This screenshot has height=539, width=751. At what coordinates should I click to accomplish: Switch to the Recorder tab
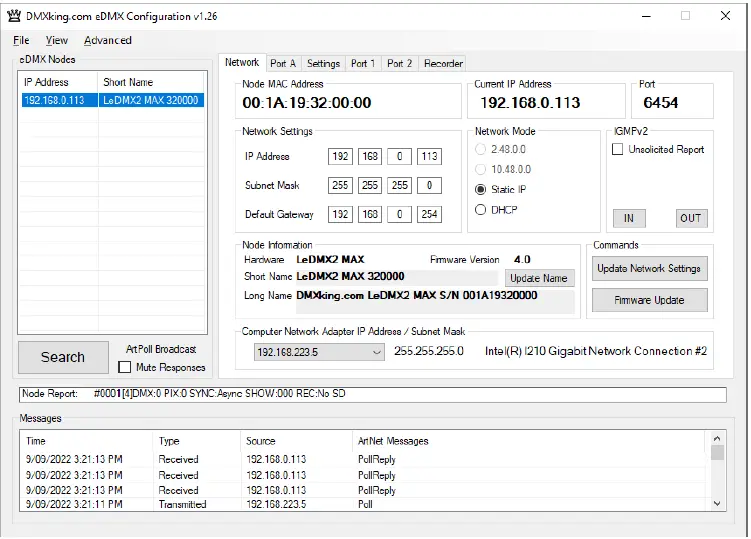(443, 63)
